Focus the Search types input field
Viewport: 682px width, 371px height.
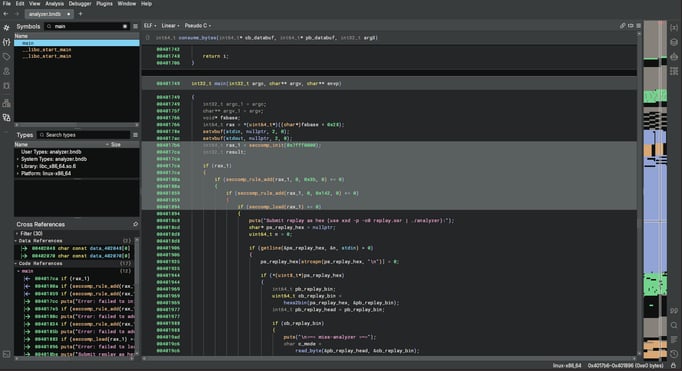pyautogui.click(x=84, y=135)
